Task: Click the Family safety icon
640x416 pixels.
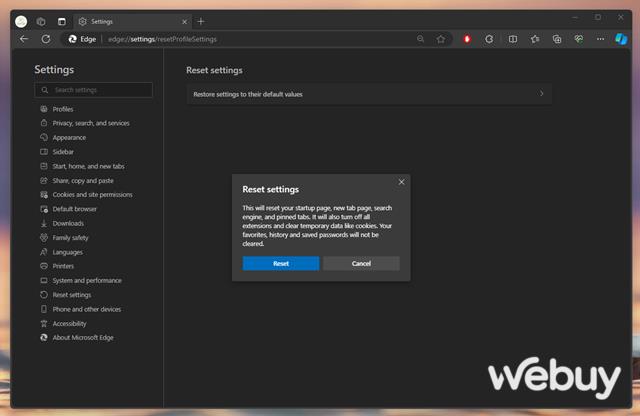Action: (44, 237)
